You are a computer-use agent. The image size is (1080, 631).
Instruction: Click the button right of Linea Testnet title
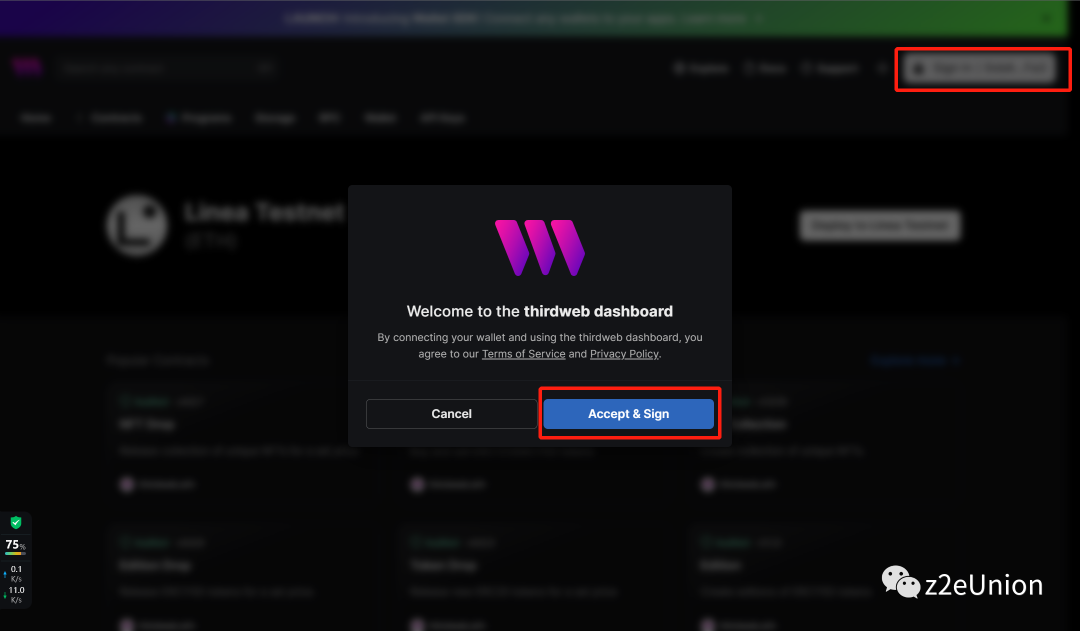tap(879, 226)
